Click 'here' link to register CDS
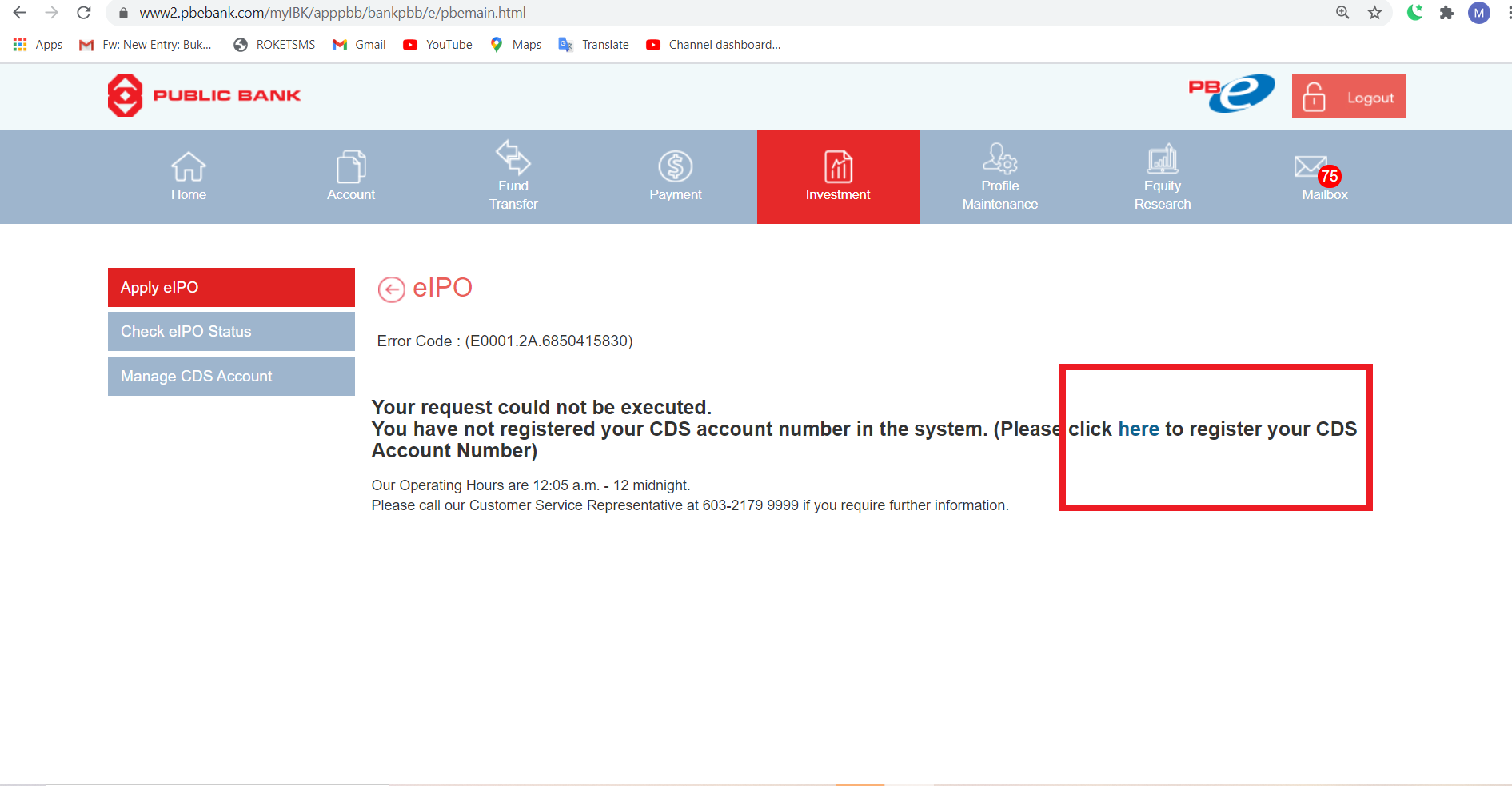The image size is (1512, 786). [x=1138, y=429]
